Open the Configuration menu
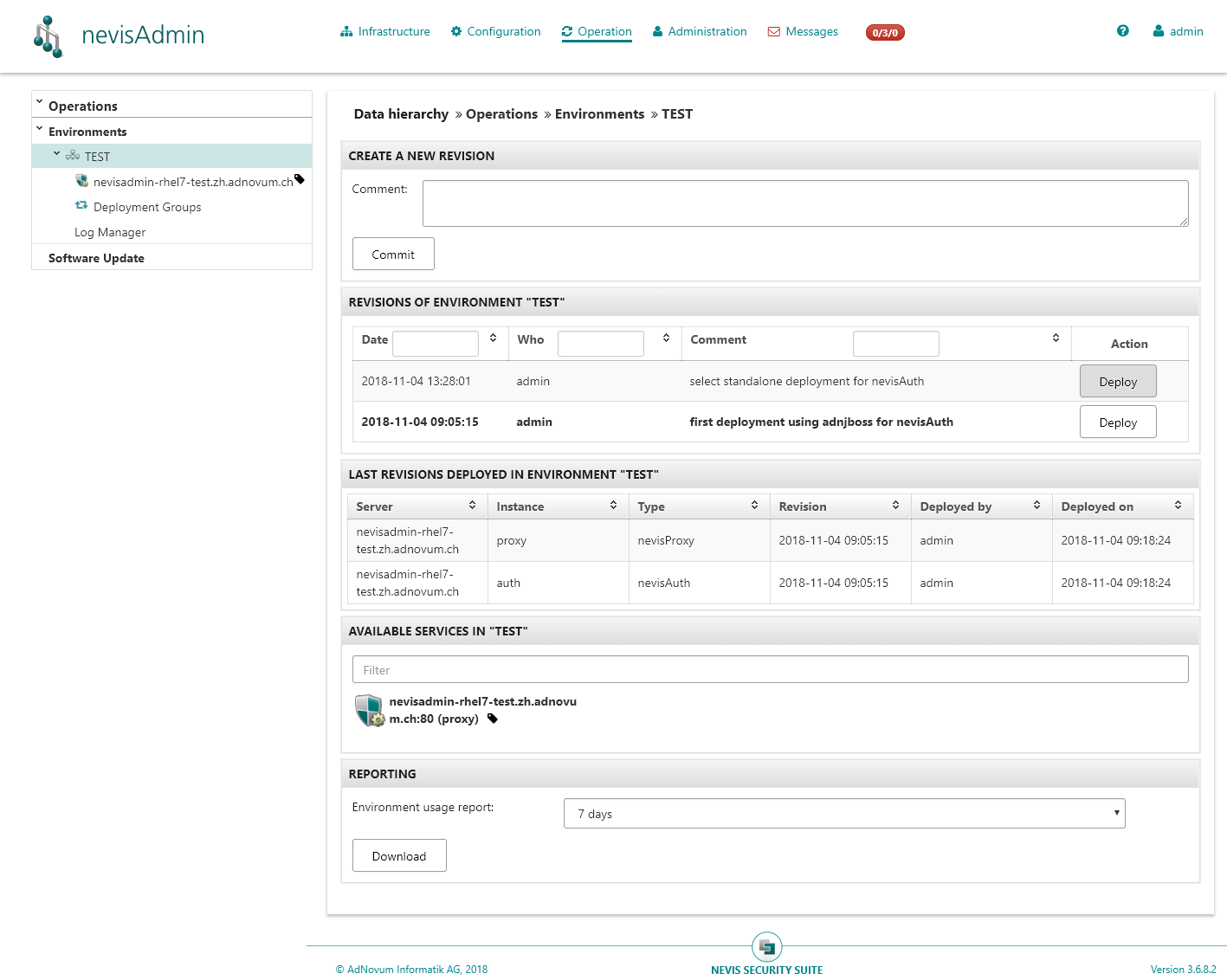Image resolution: width=1227 pixels, height=980 pixels. pyautogui.click(x=495, y=32)
